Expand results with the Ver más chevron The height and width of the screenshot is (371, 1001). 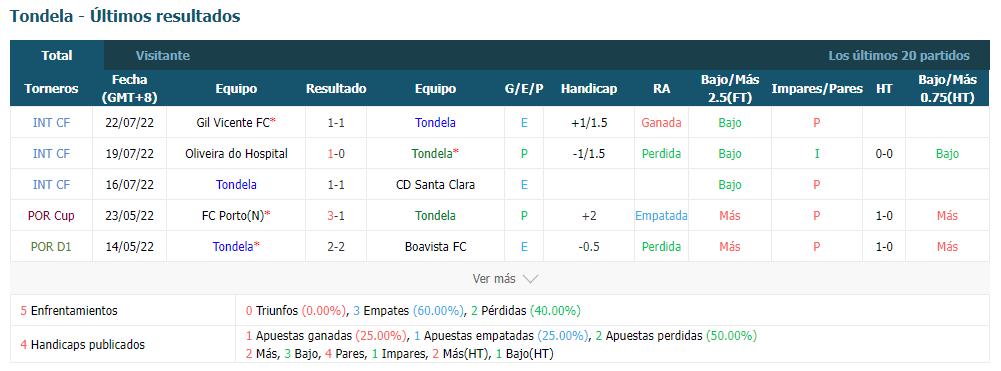click(x=531, y=279)
